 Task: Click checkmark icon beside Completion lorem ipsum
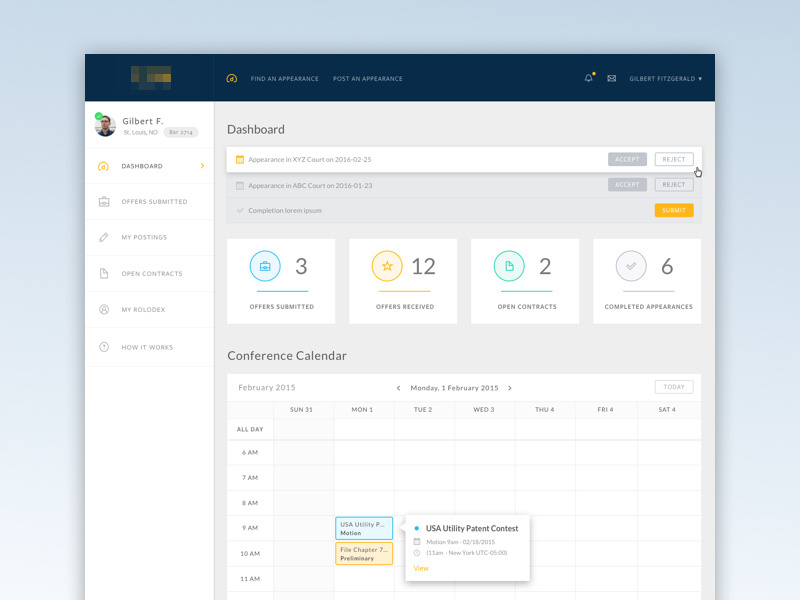pos(240,210)
